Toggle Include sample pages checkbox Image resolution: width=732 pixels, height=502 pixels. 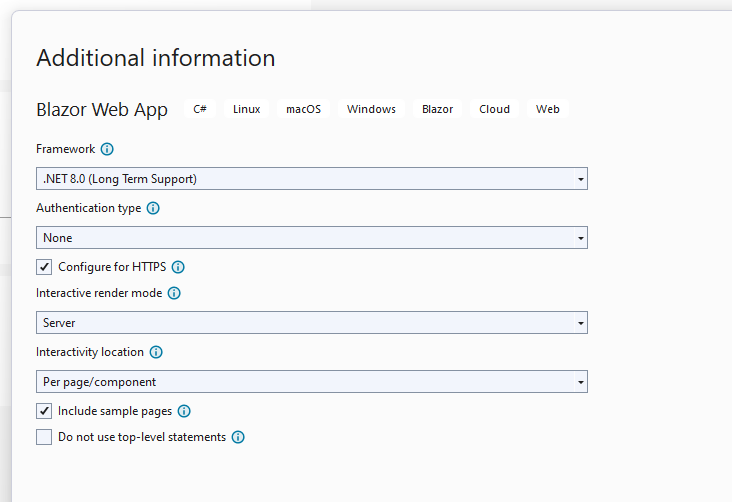tap(44, 411)
